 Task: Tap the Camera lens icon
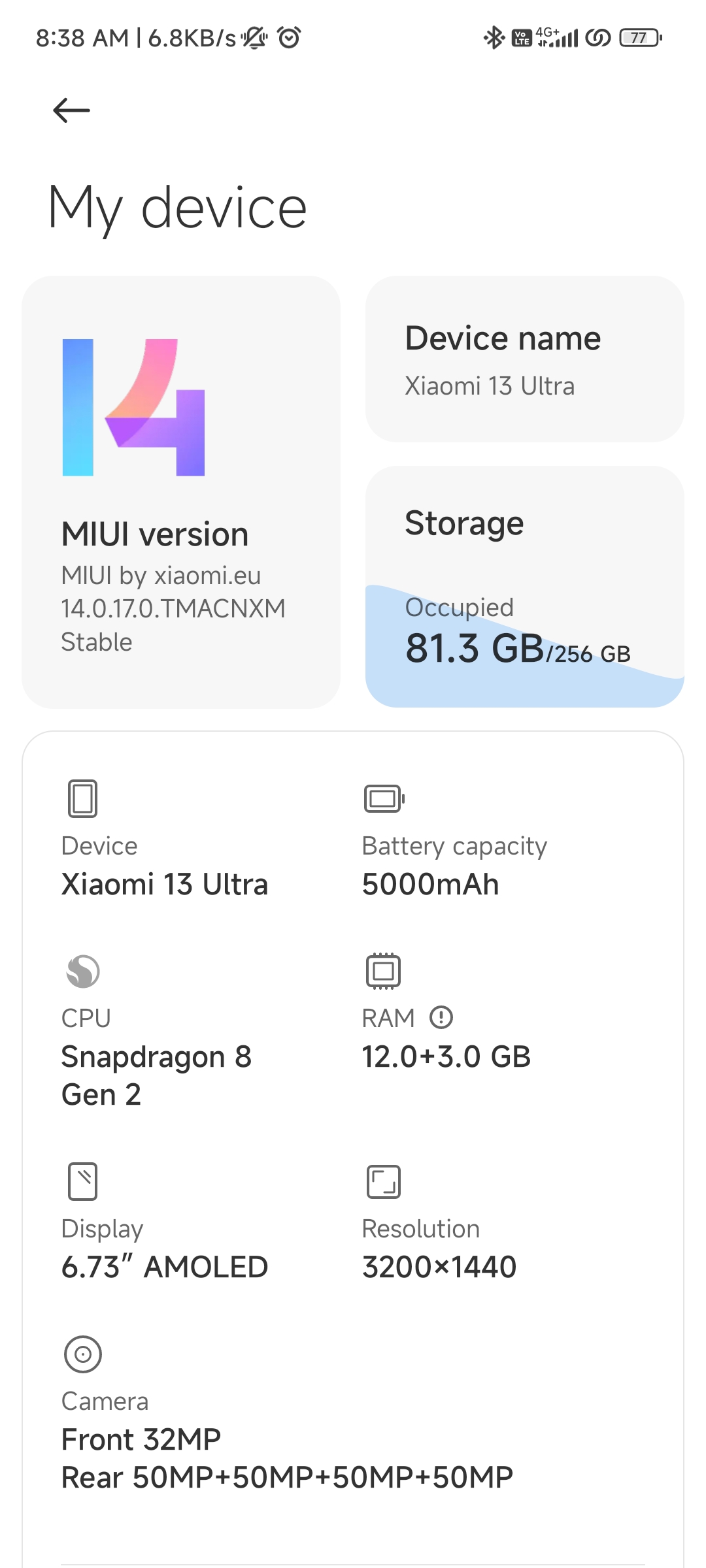(82, 1354)
